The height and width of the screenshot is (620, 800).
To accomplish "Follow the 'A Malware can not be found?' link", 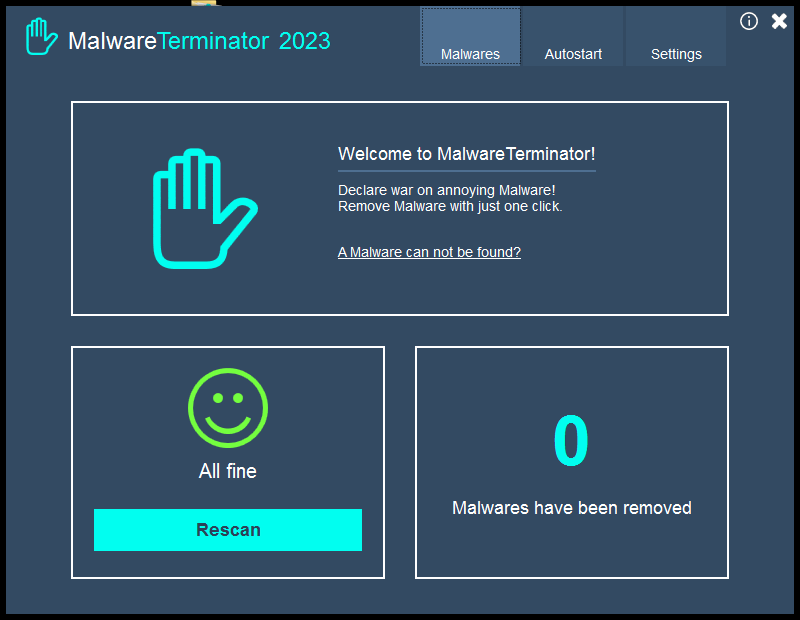I will pyautogui.click(x=429, y=252).
